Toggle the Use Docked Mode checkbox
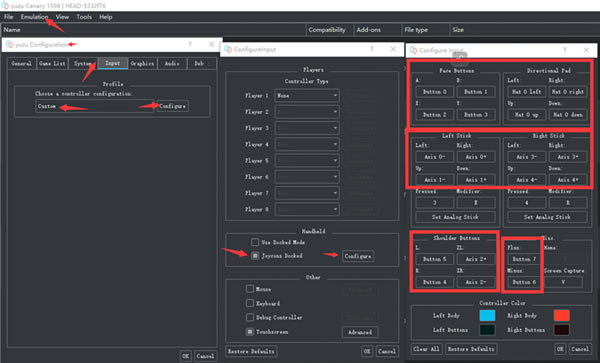The image size is (600, 363). click(x=255, y=242)
